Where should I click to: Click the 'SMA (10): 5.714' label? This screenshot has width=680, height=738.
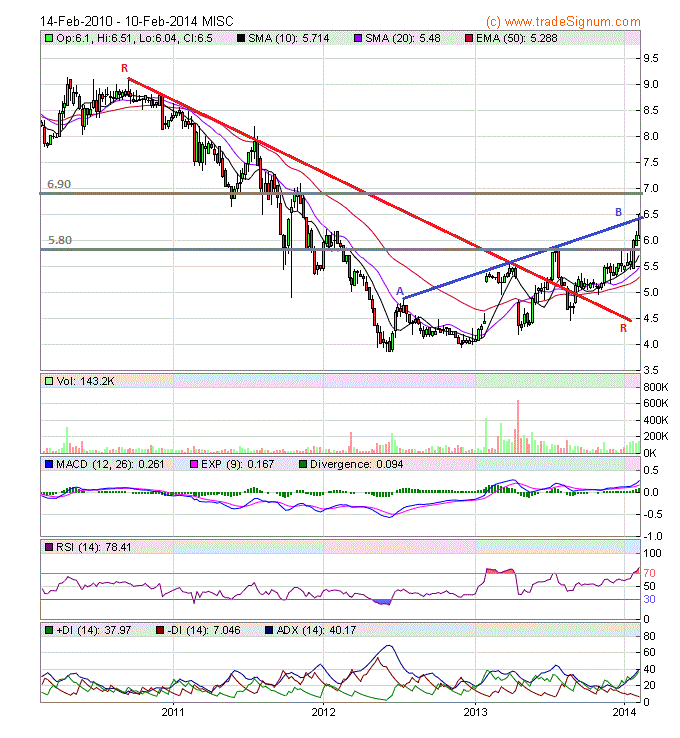click(x=288, y=38)
